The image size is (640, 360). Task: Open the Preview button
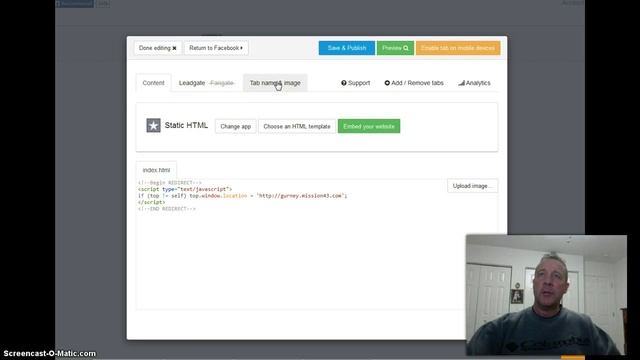point(395,48)
